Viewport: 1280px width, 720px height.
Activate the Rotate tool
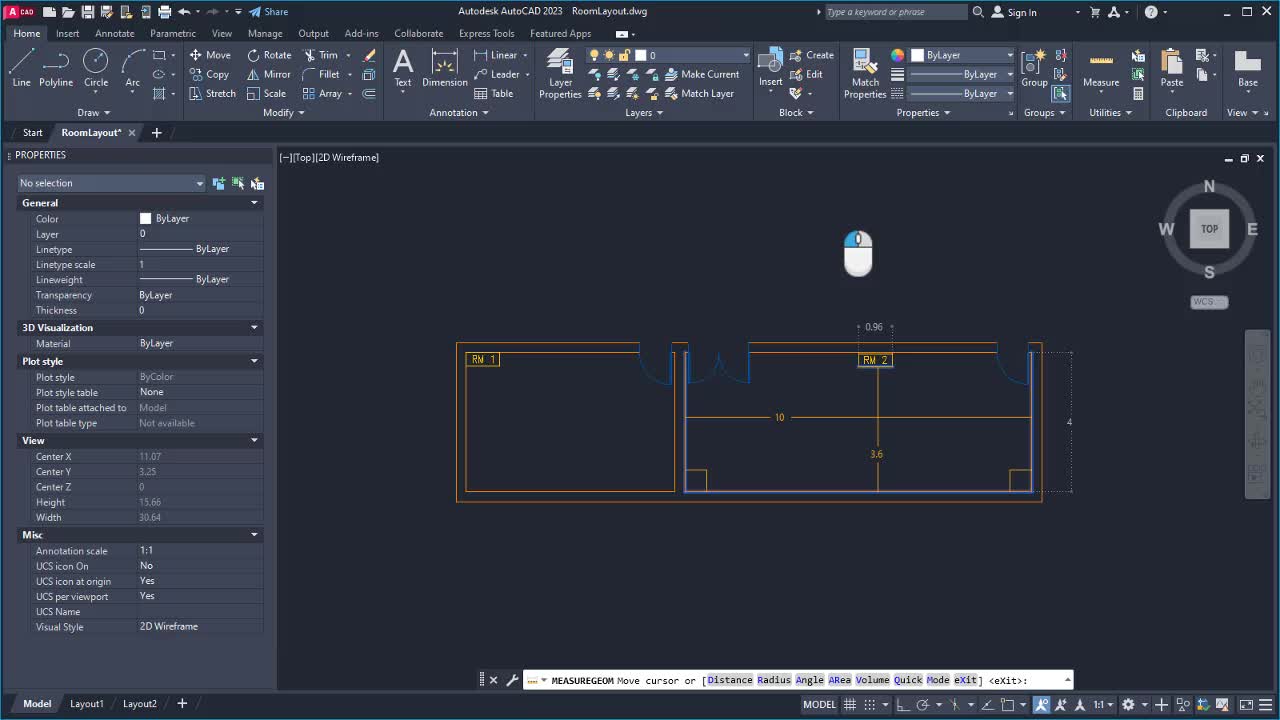(x=269, y=55)
